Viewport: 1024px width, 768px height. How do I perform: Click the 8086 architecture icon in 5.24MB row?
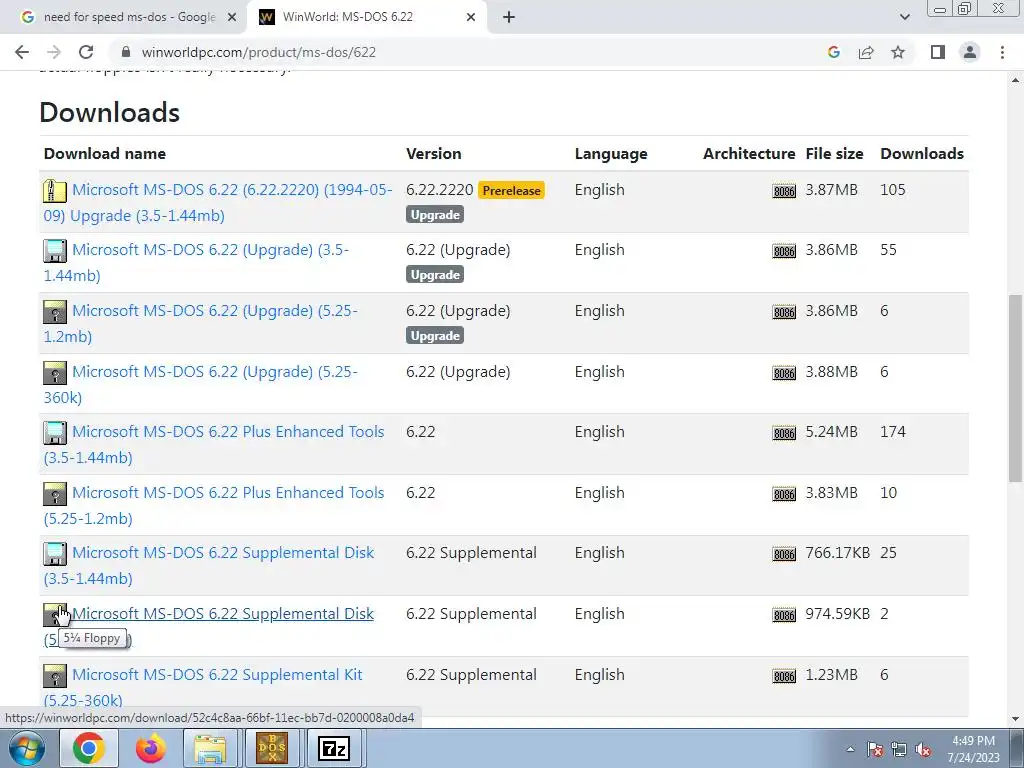(x=784, y=434)
